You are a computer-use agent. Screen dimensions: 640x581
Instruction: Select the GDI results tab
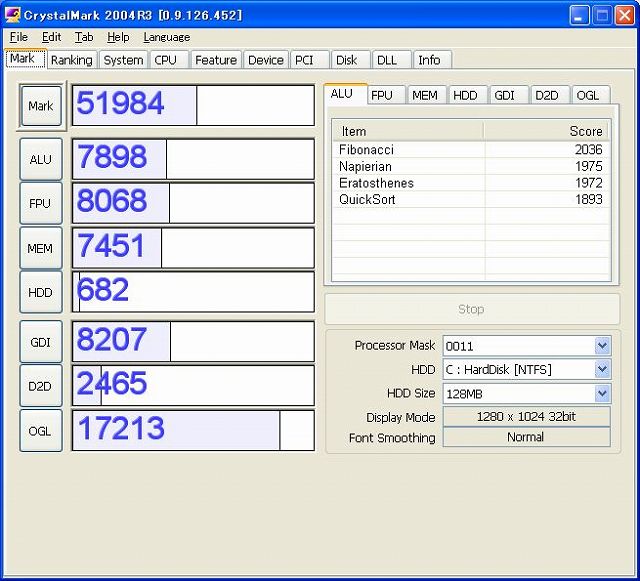click(x=509, y=95)
